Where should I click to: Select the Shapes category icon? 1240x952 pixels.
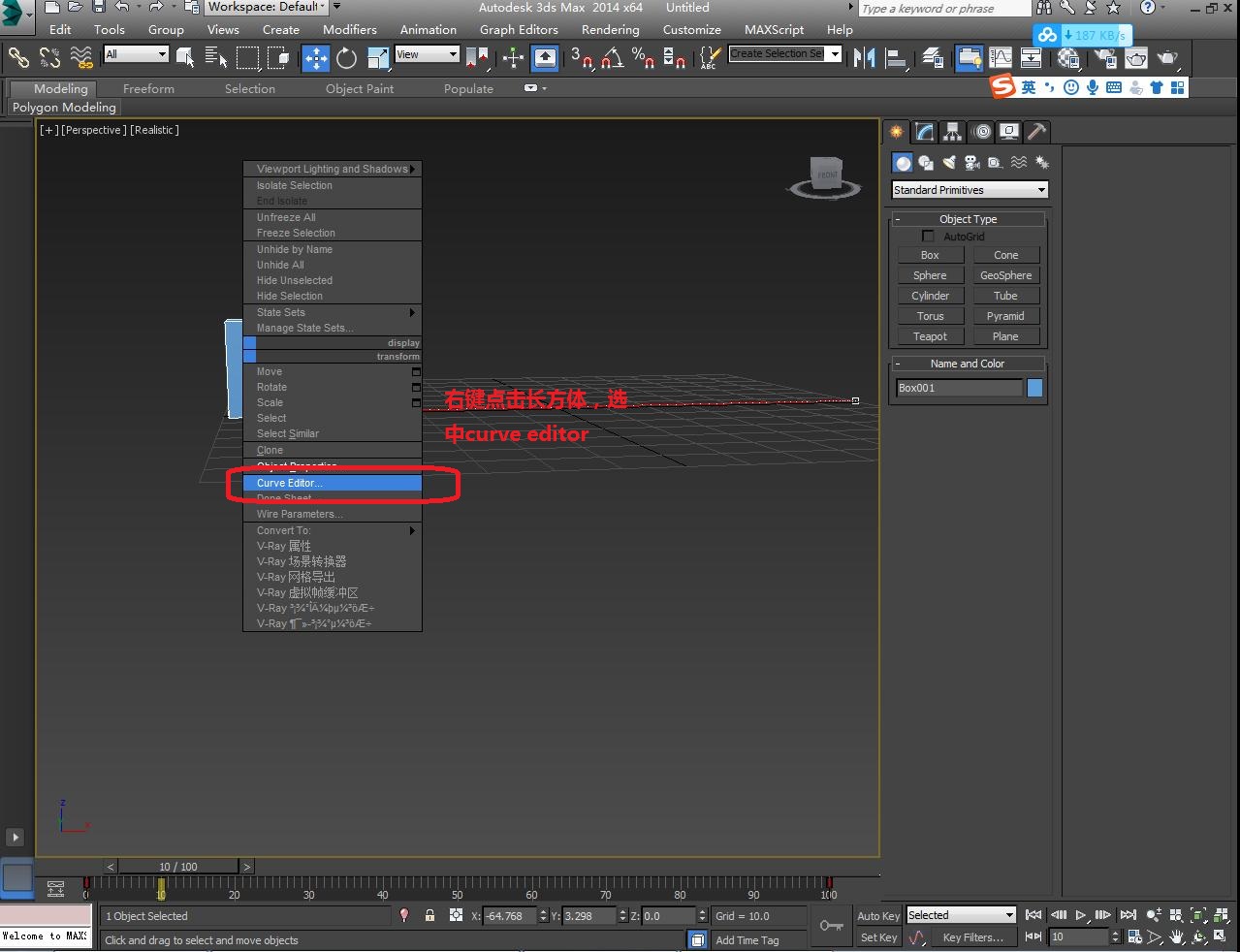(926, 163)
